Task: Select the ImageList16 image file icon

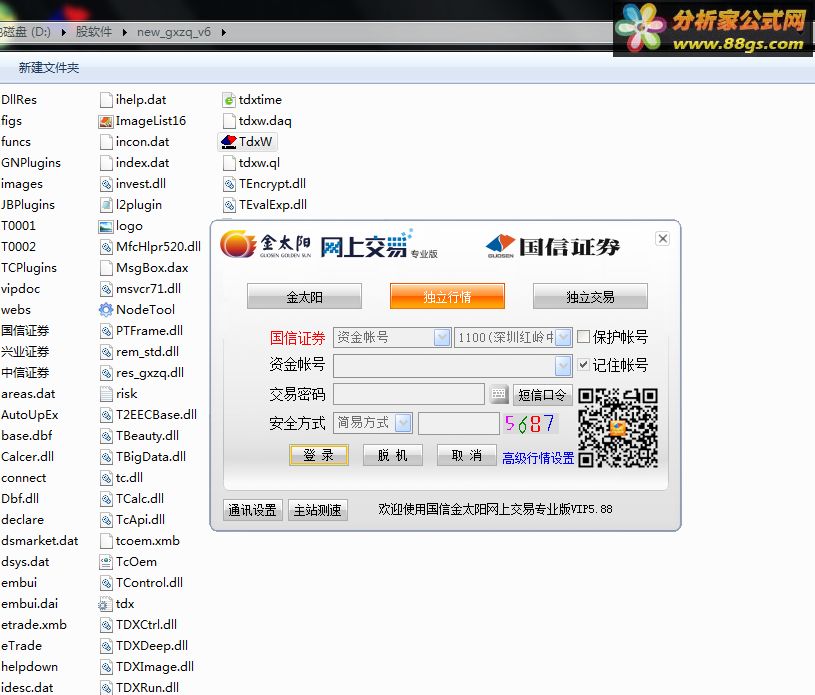Action: 106,121
